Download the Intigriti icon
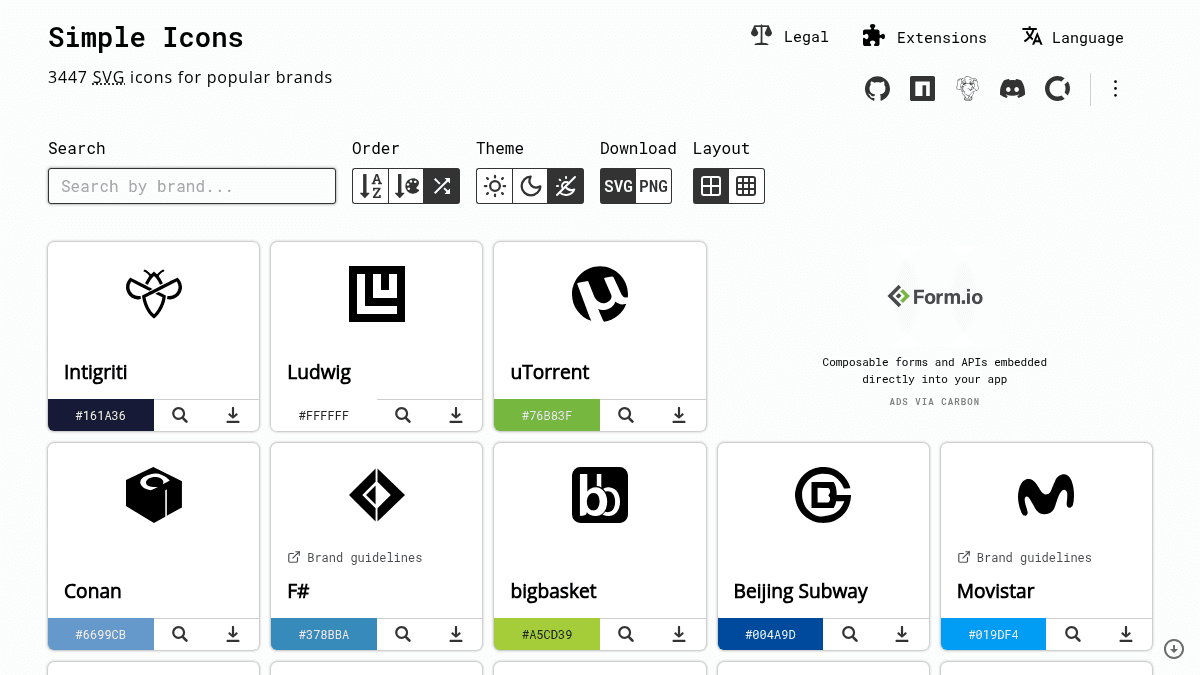This screenshot has height=675, width=1200. pyautogui.click(x=233, y=415)
